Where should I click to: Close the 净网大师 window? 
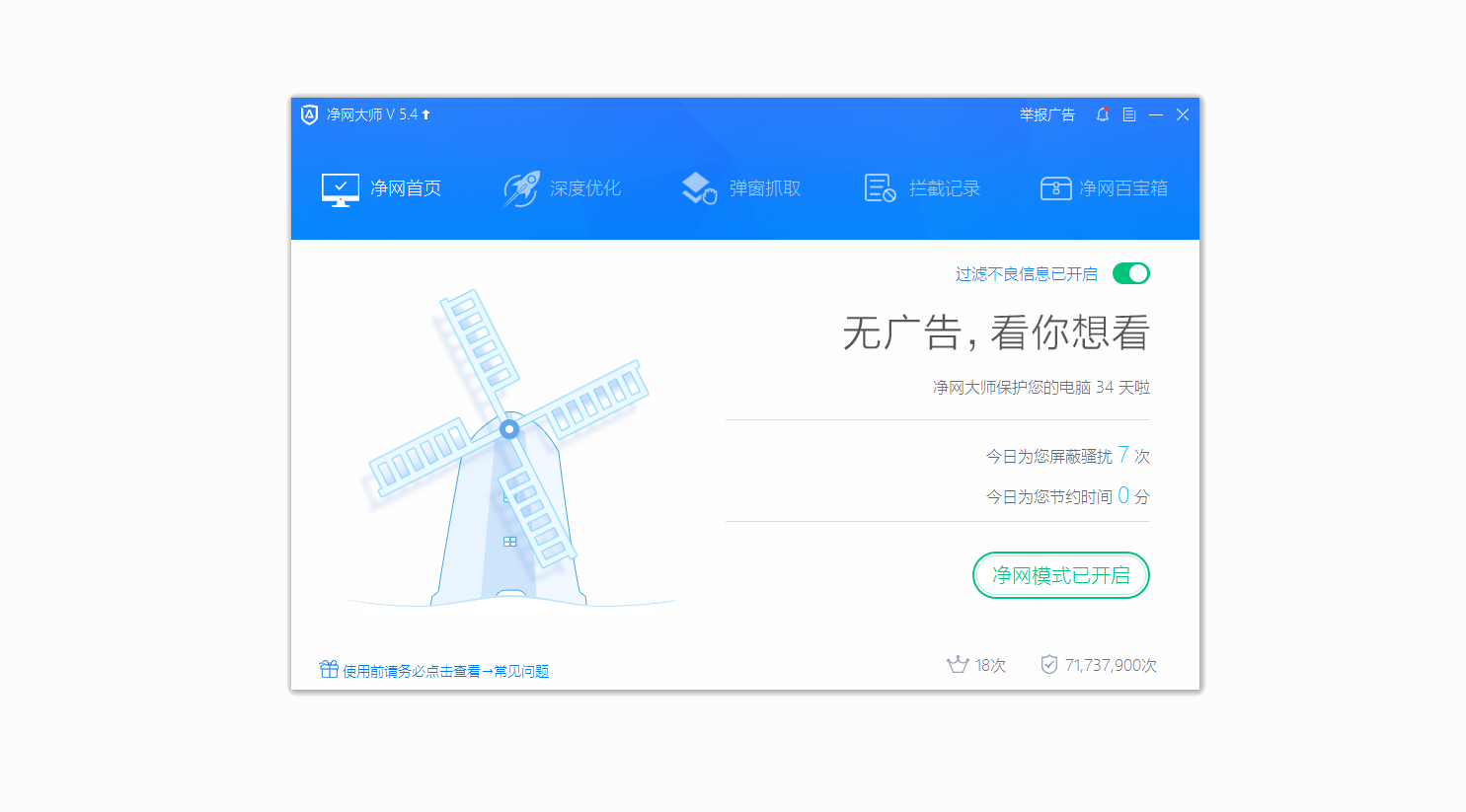(x=1183, y=114)
